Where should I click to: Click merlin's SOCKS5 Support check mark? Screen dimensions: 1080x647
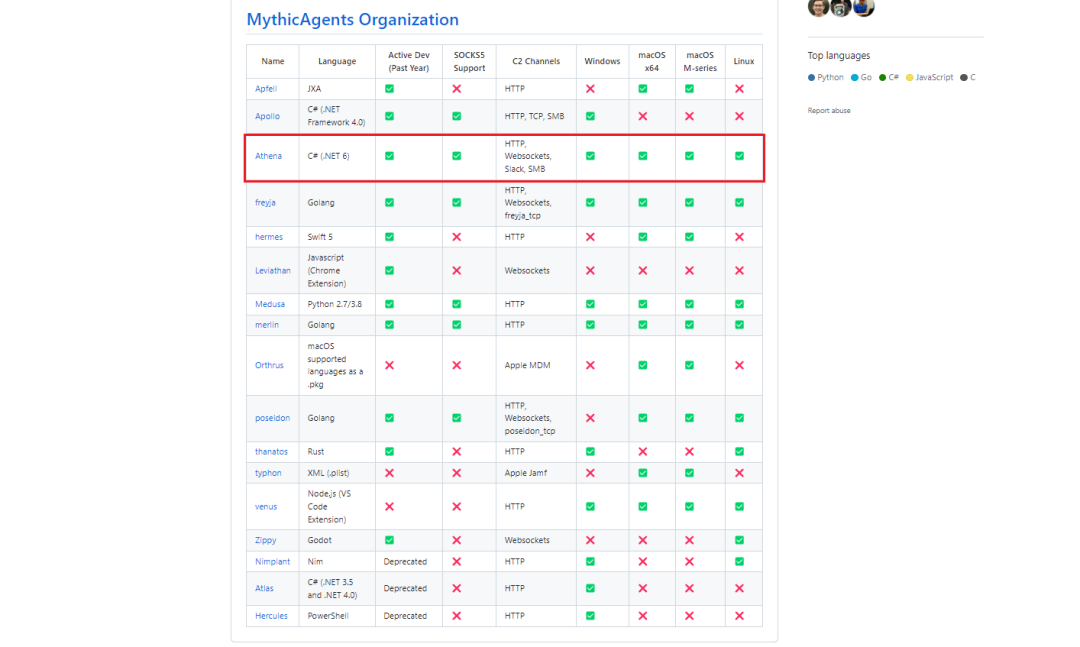coord(457,325)
